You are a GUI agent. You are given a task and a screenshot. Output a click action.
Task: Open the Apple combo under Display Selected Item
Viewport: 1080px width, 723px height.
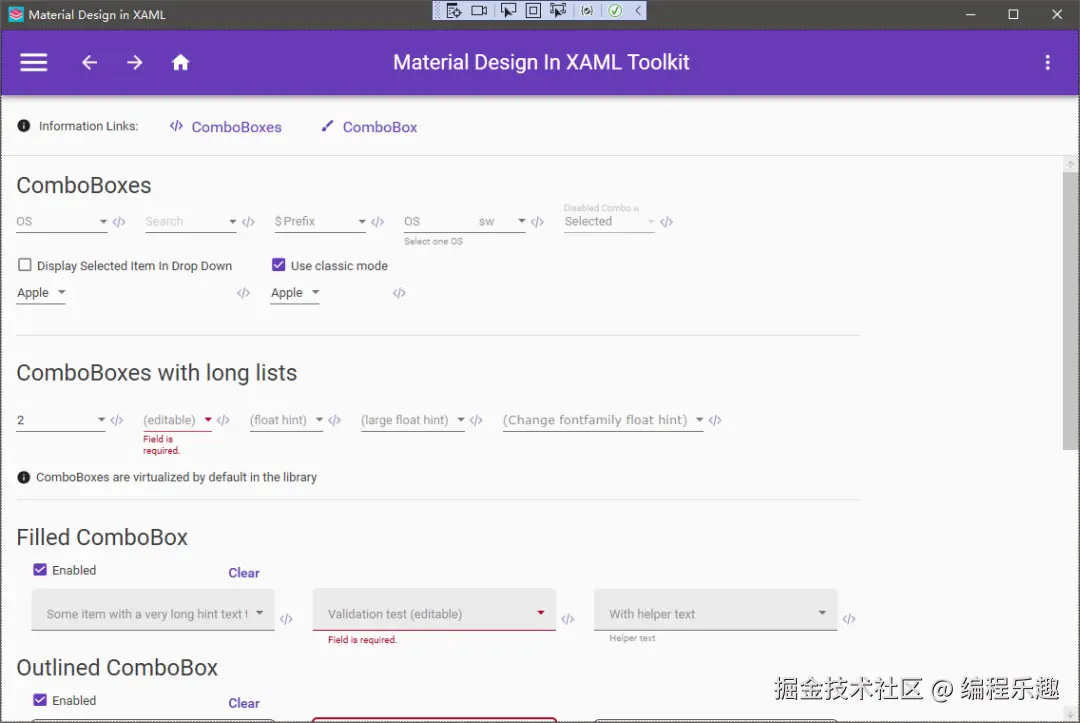click(41, 293)
